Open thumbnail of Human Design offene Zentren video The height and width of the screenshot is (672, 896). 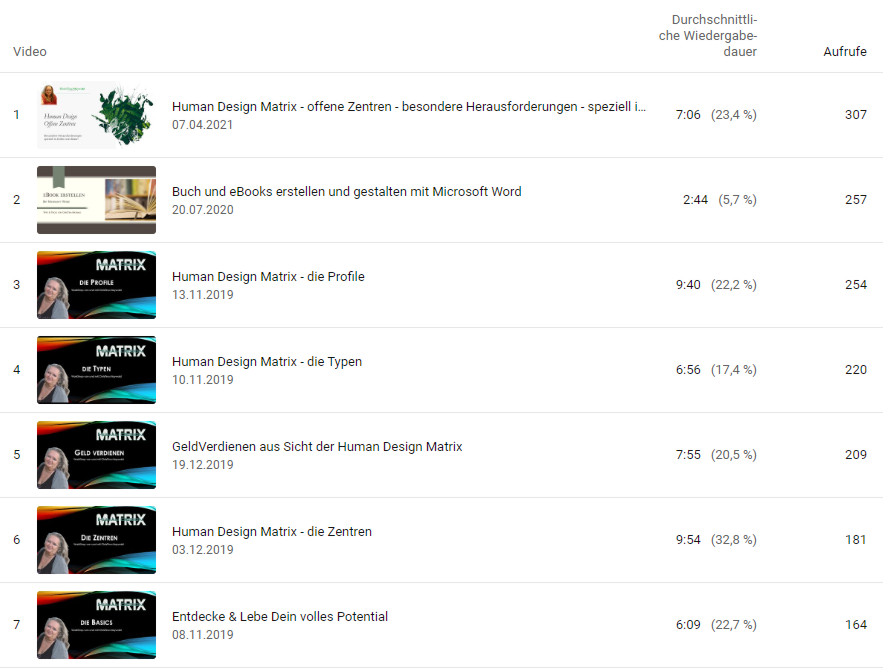pos(96,115)
